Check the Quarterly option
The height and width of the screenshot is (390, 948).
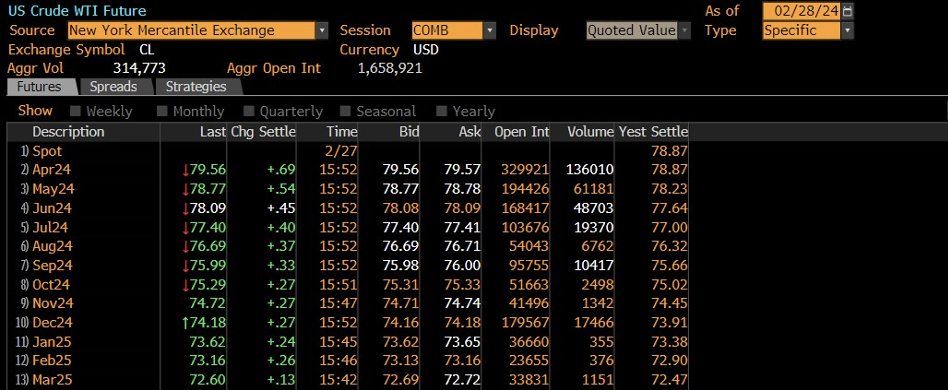click(x=249, y=111)
